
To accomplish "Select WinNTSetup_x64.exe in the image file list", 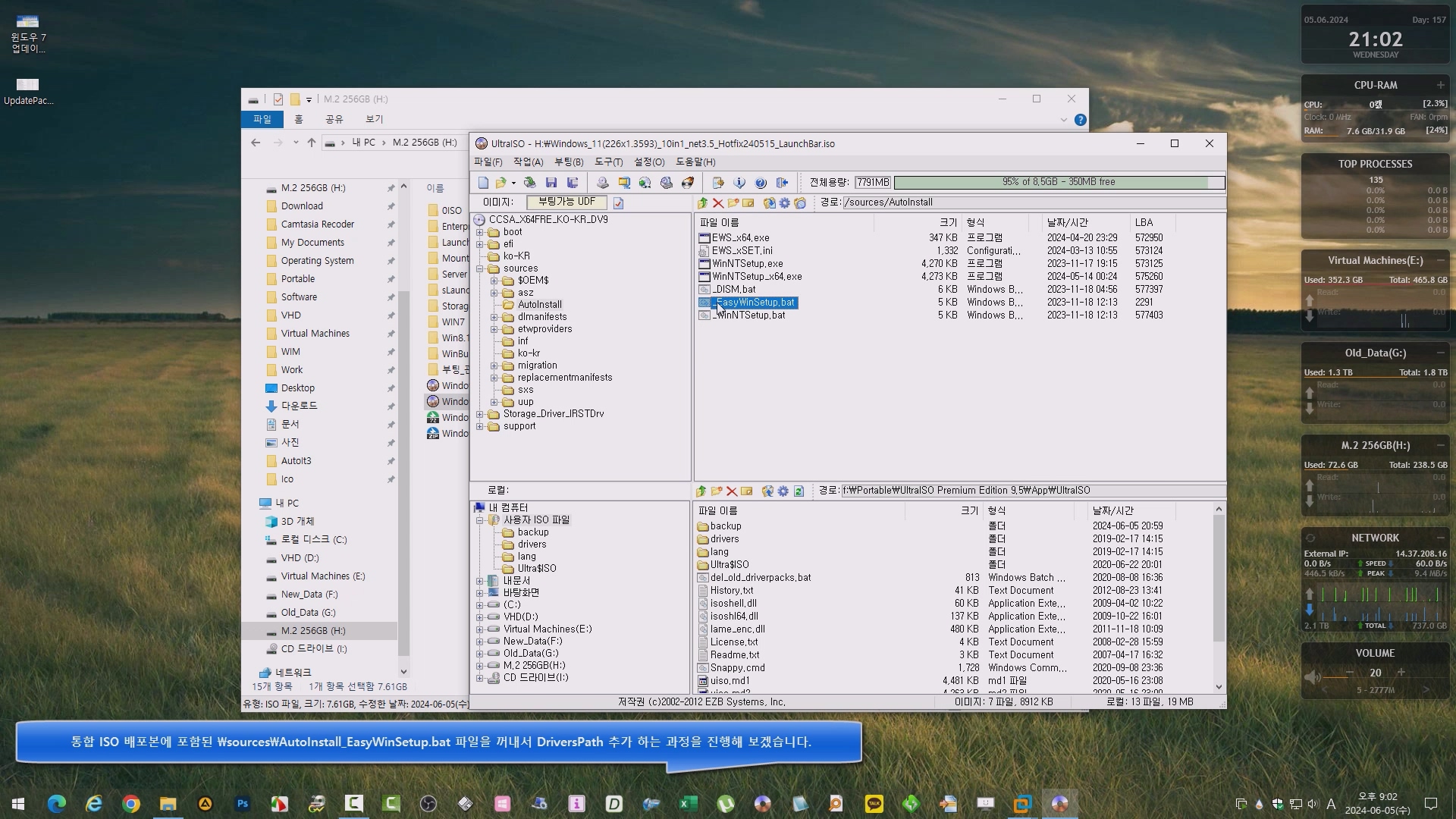I will click(756, 277).
